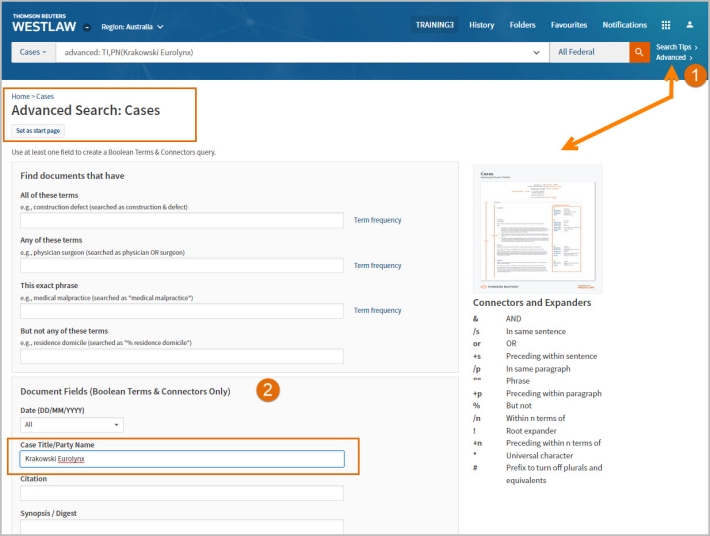Screen dimensions: 710x536
Task: Expand the search bar history chevron
Action: point(536,53)
